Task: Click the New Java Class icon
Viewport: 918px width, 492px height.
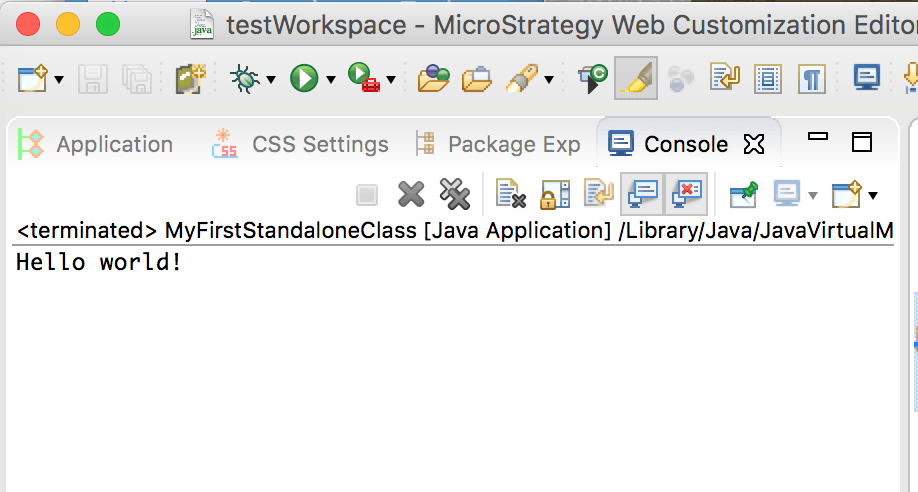Action: tap(190, 78)
